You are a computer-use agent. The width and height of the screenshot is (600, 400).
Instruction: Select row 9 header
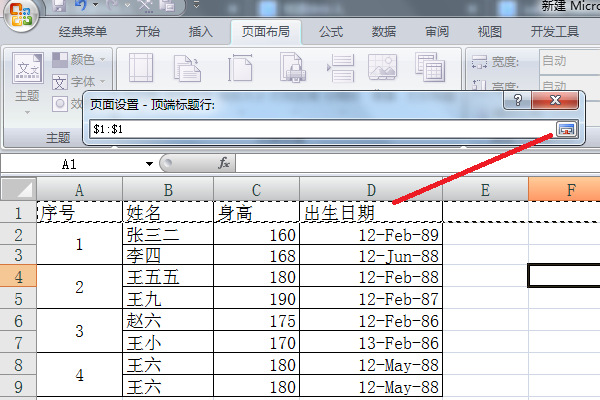point(18,386)
